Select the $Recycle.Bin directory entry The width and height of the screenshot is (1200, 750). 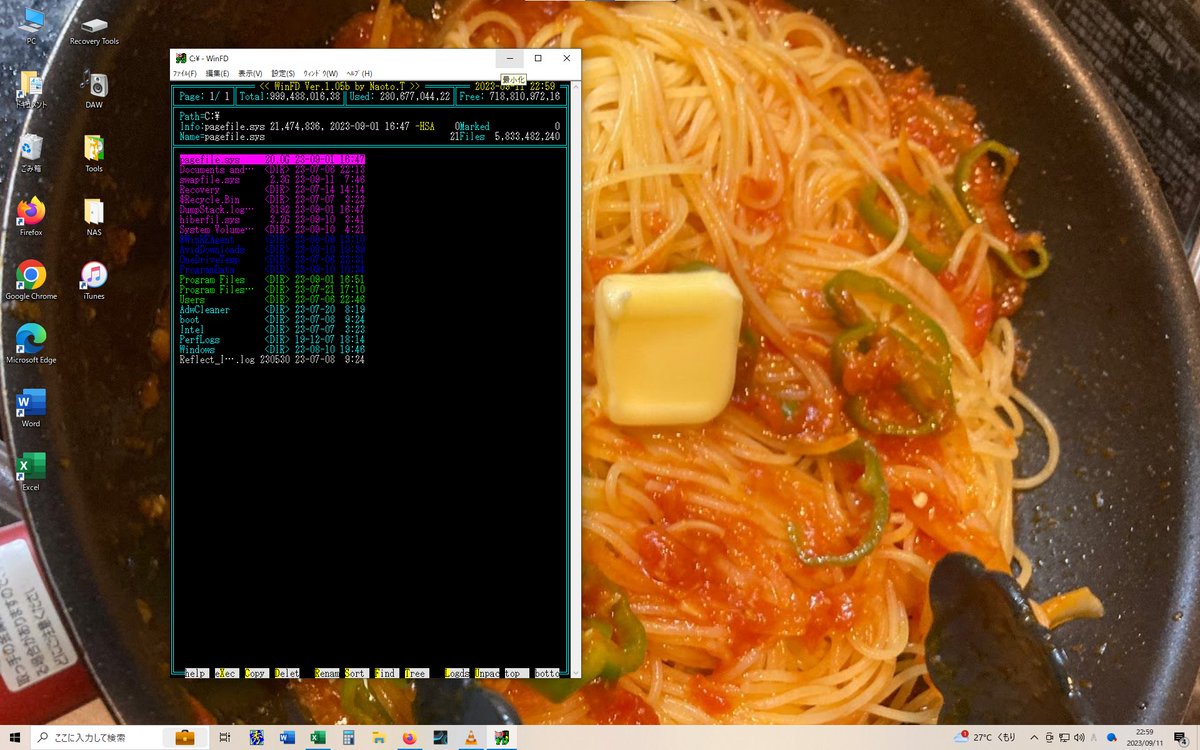tap(272, 200)
